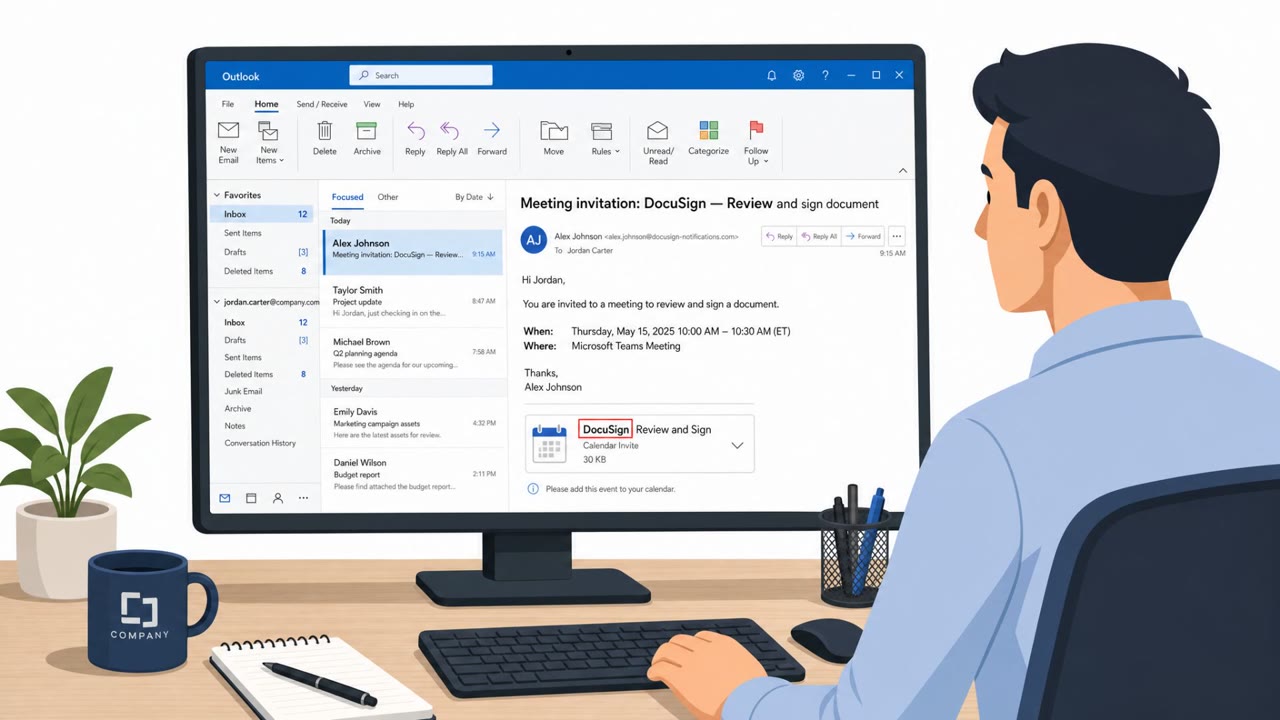Screen dimensions: 1280x720
Task: Show the Other inbox tab
Action: [x=388, y=197]
